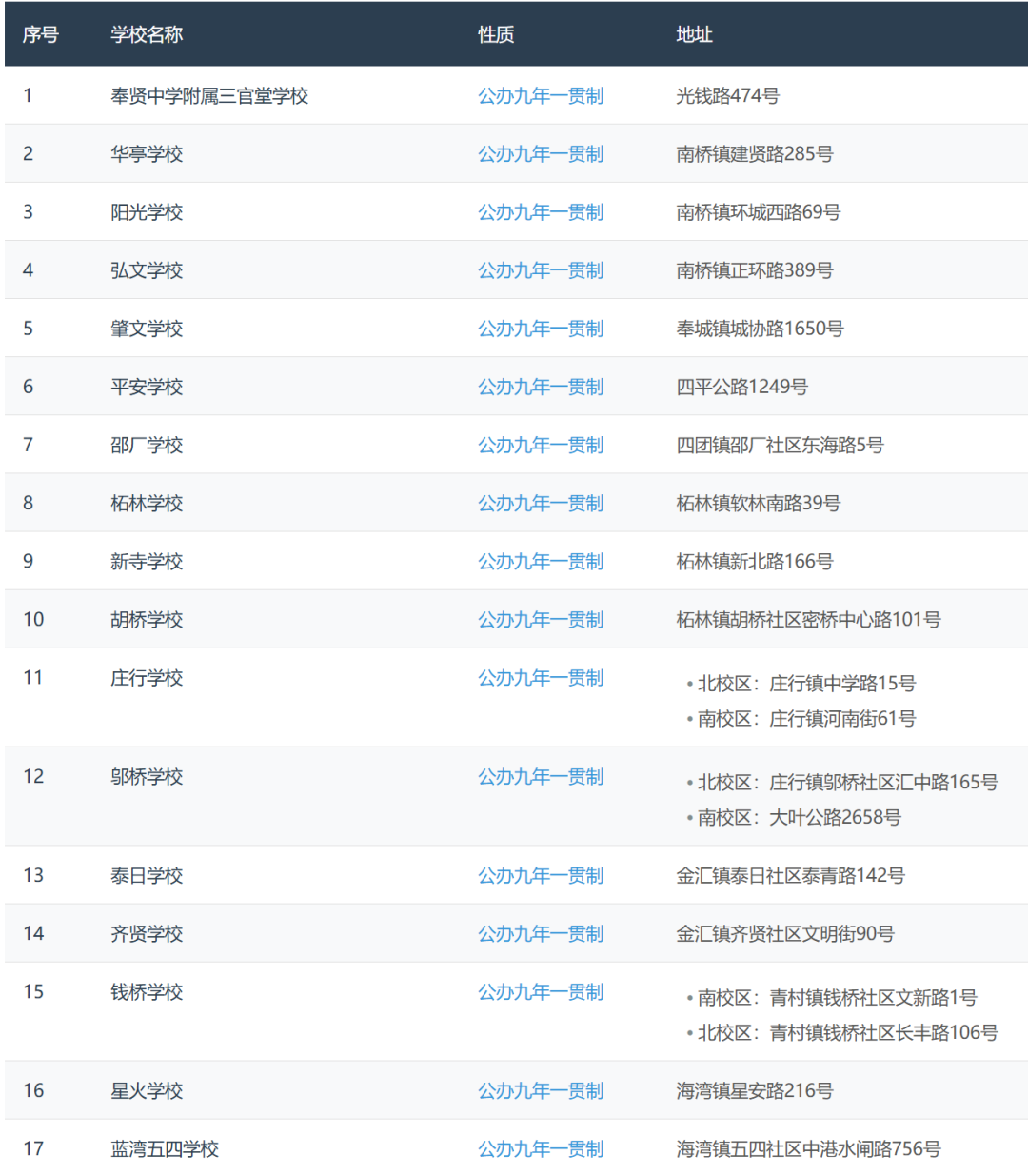The width and height of the screenshot is (1028, 1176).
Task: Open the 公办九年一贯制 link in 华亭学校 row
Action: (540, 154)
